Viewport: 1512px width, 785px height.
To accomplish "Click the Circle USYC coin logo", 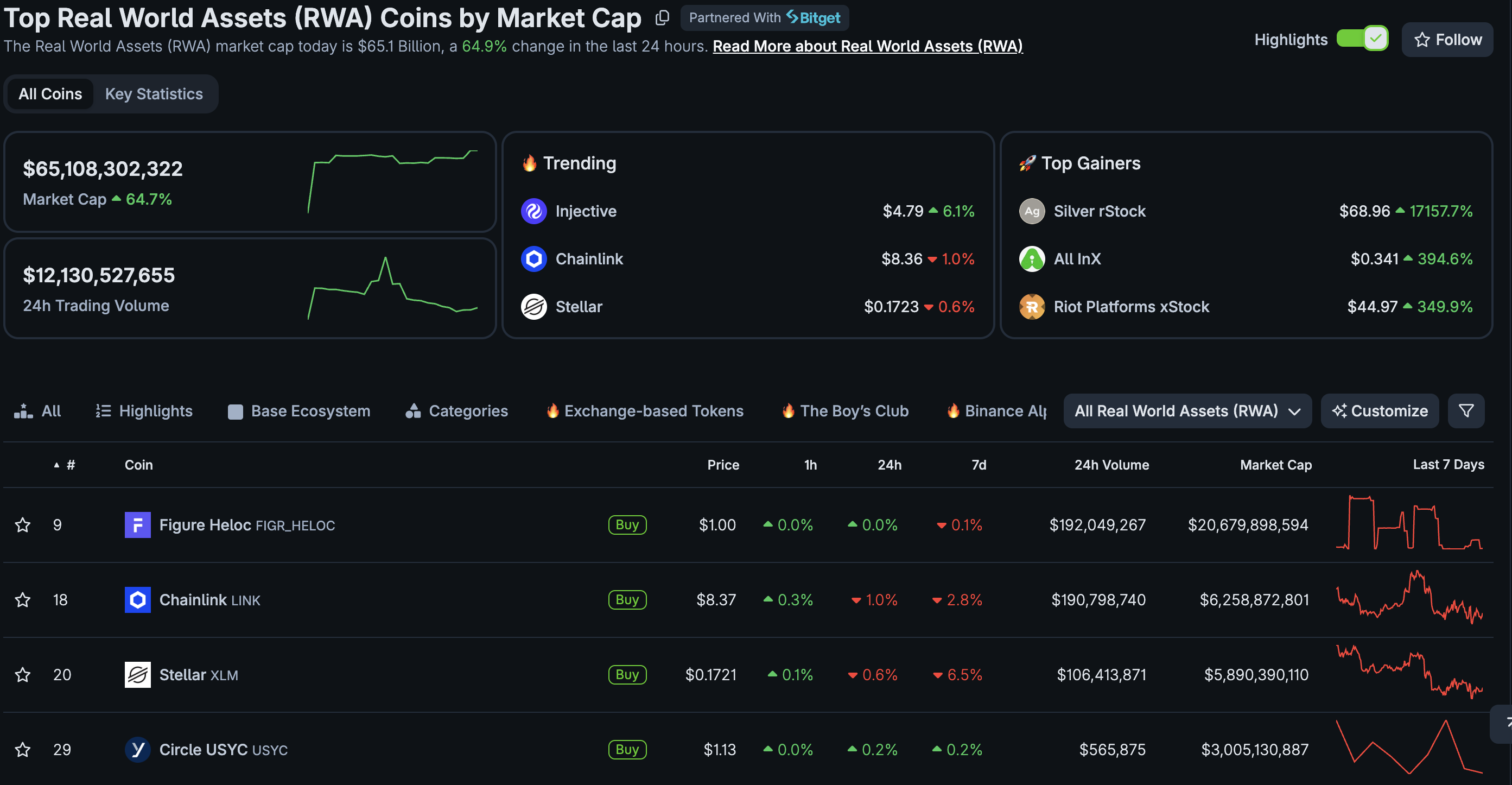I will [137, 750].
